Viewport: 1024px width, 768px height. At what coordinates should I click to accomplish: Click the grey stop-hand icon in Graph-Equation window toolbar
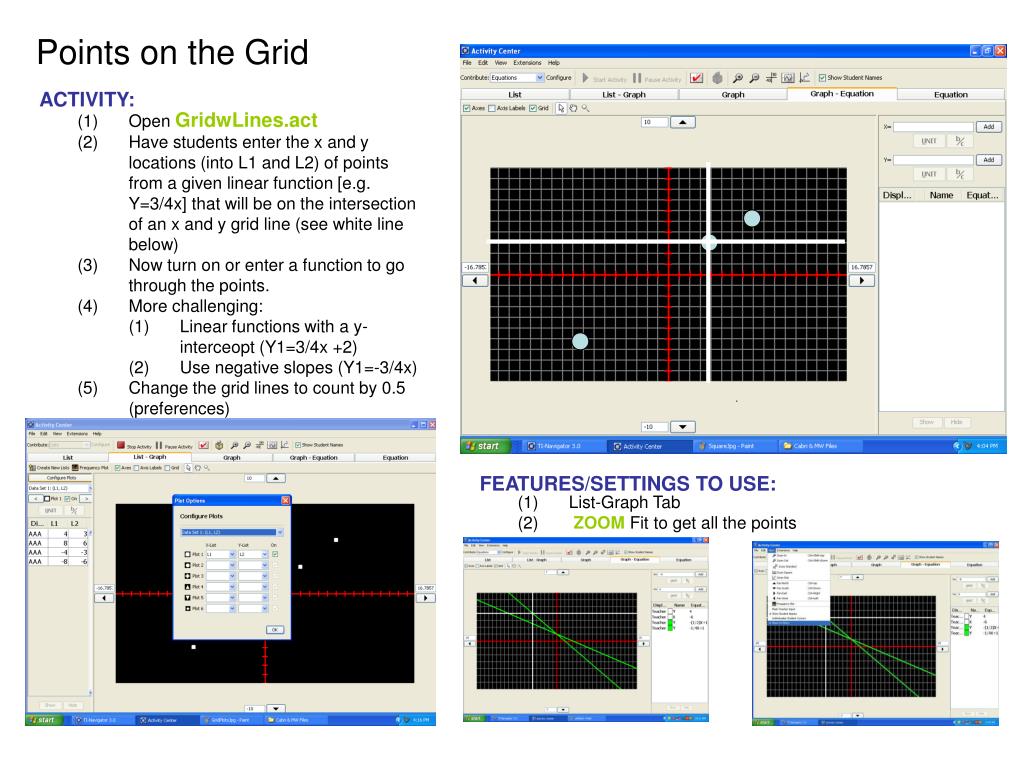717,78
